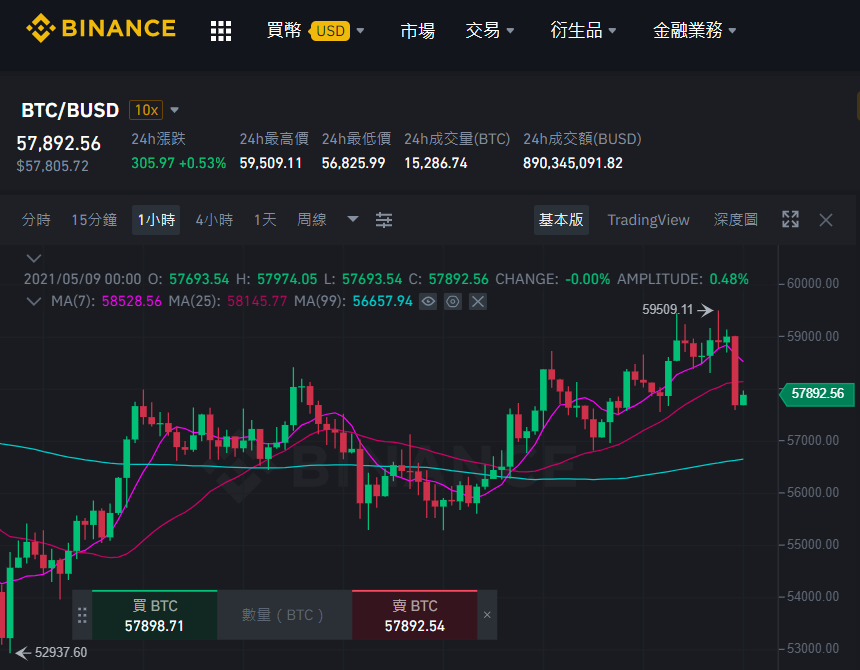Image resolution: width=860 pixels, height=670 pixels.
Task: Switch to TradingView chart mode
Action: pyautogui.click(x=648, y=220)
